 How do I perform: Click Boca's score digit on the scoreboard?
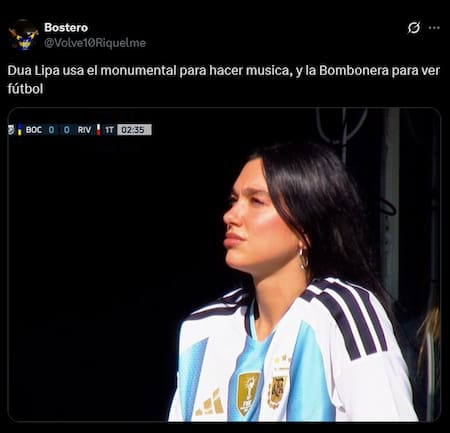51,130
